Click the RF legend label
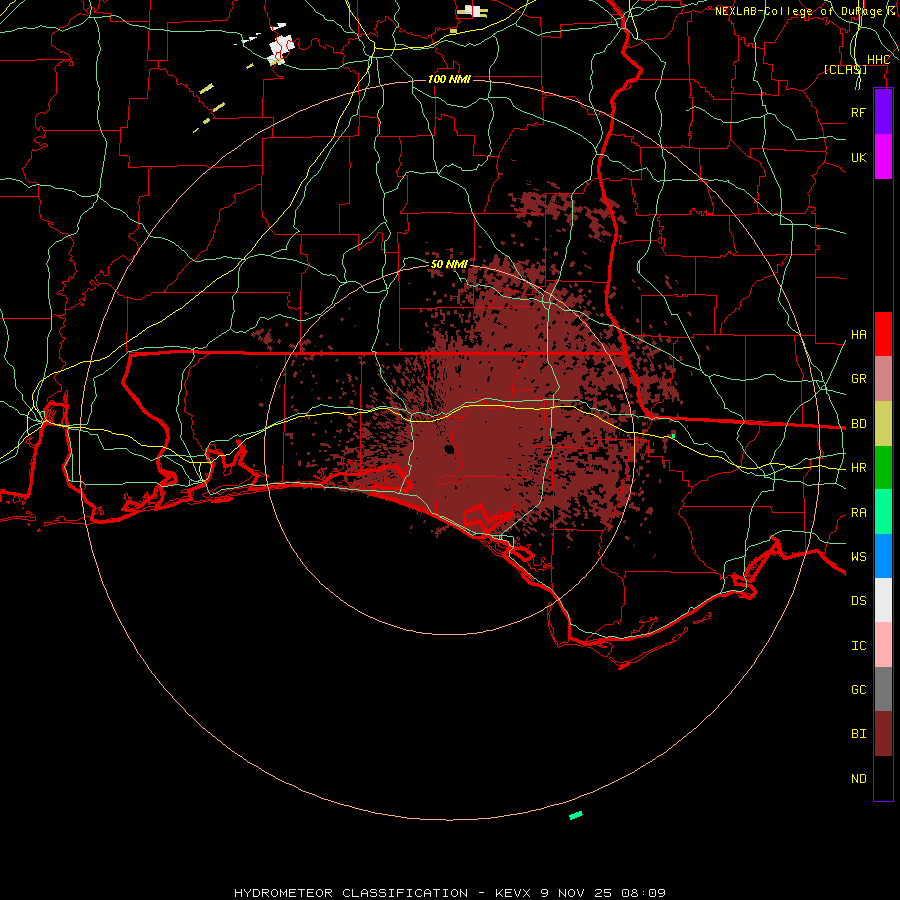Viewport: 900px width, 900px height. 858,112
